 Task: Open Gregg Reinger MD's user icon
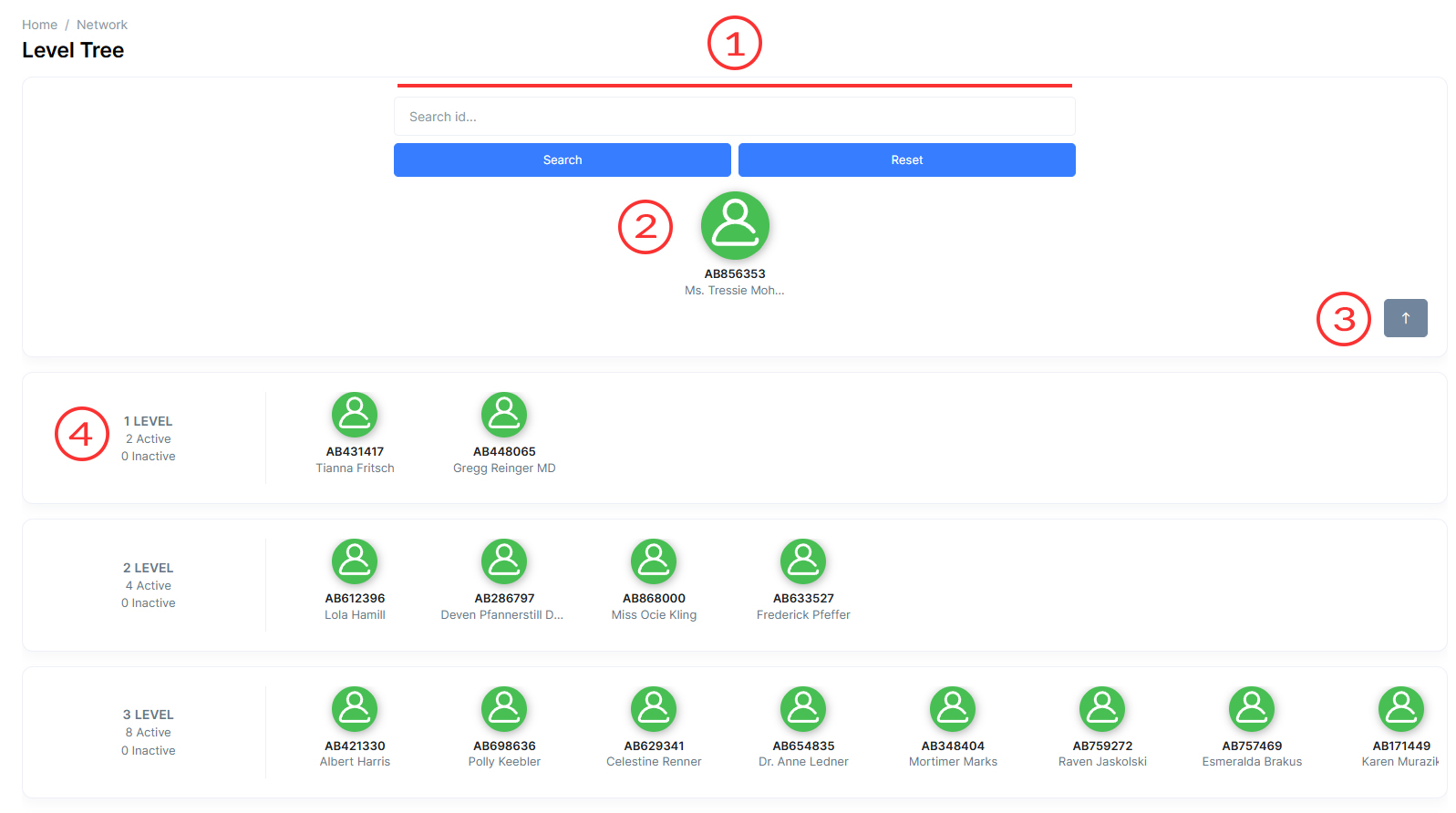coord(504,415)
